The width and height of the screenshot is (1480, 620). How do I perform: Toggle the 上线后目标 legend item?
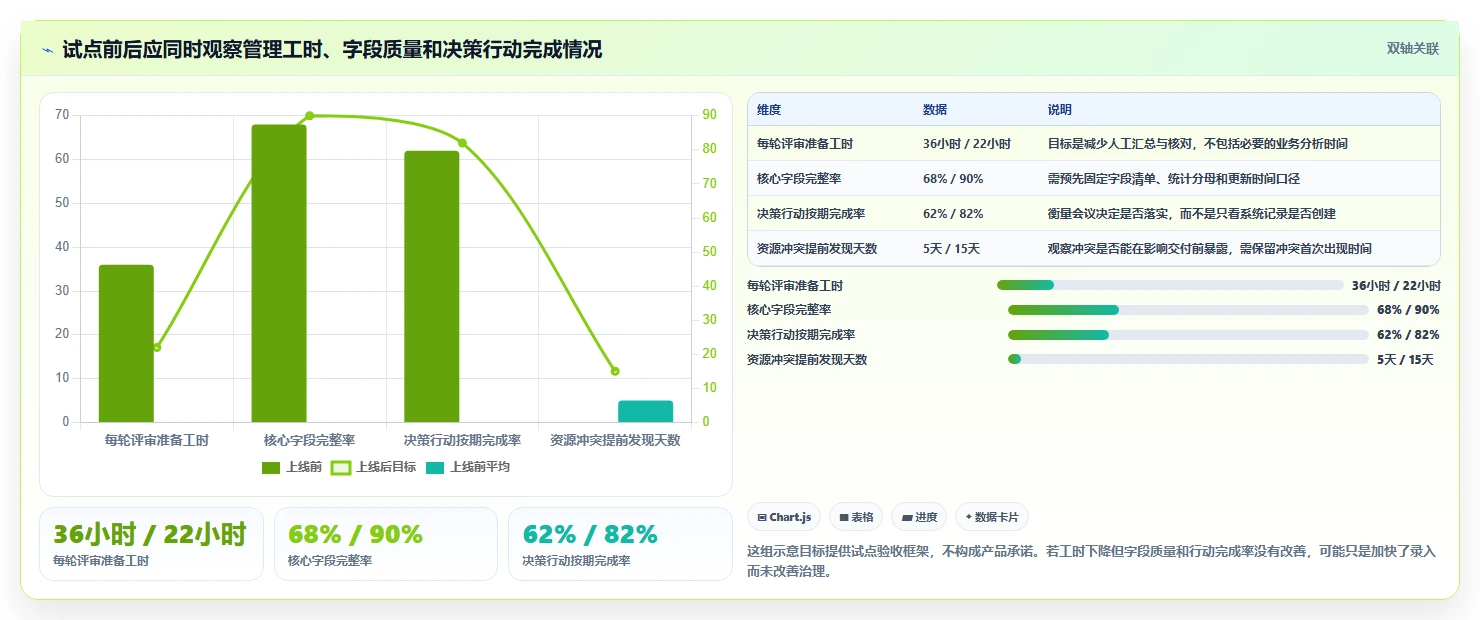click(x=373, y=467)
